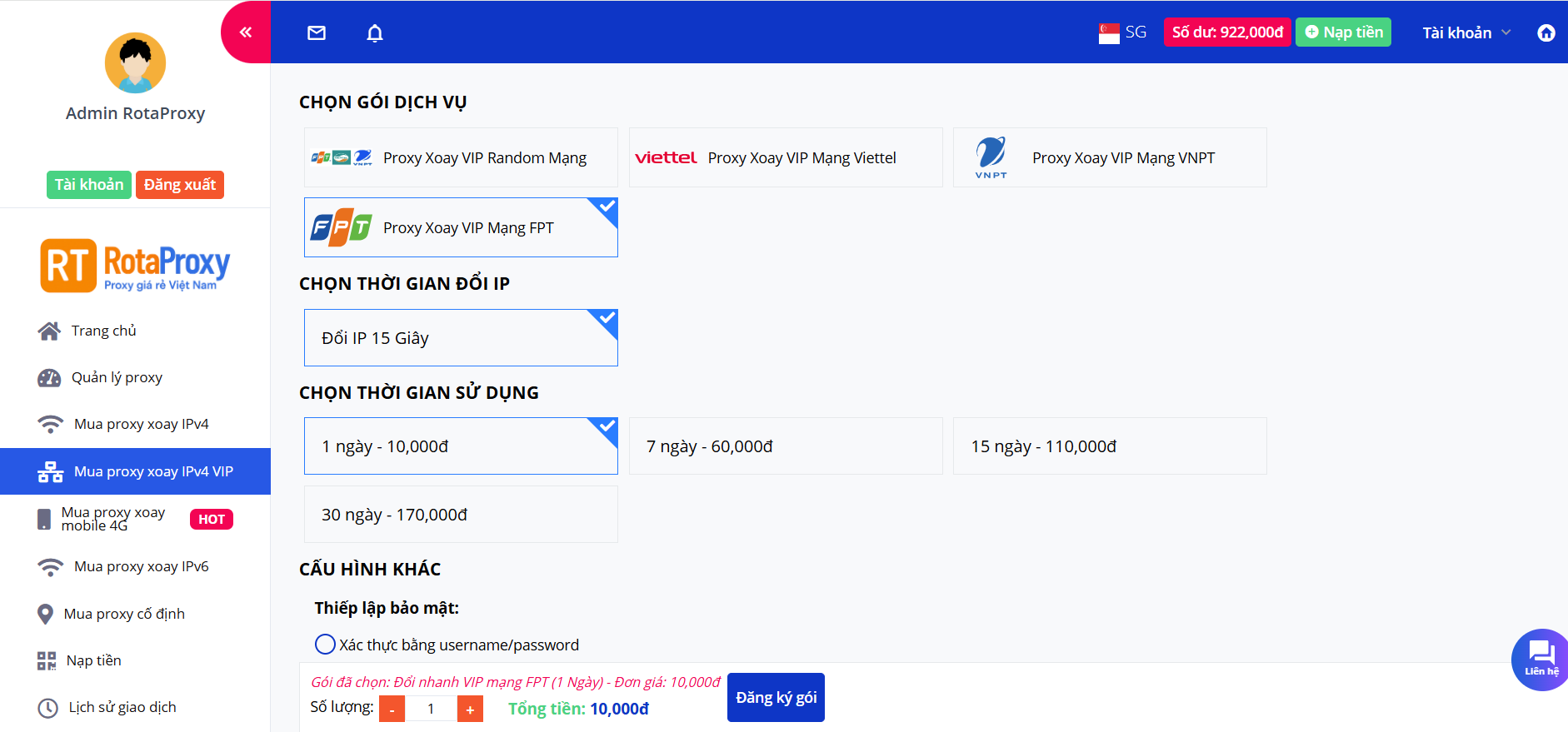Image resolution: width=1568 pixels, height=732 pixels.
Task: Click QR icon beside Nạp tiền
Action: [47, 661]
